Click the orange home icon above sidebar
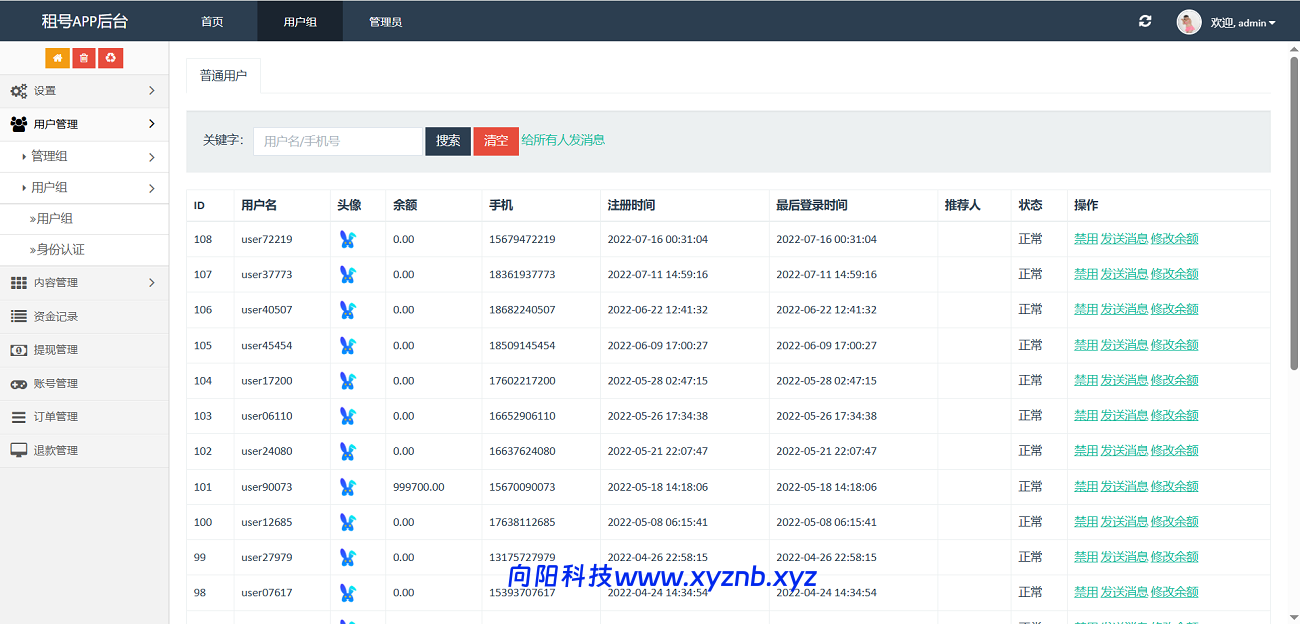Viewport: 1300px width, 624px height. [57, 58]
